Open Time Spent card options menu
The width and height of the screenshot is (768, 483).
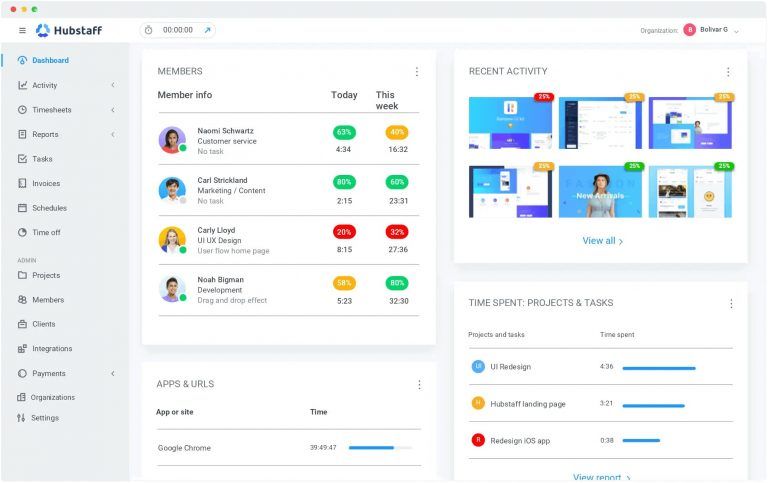(731, 304)
